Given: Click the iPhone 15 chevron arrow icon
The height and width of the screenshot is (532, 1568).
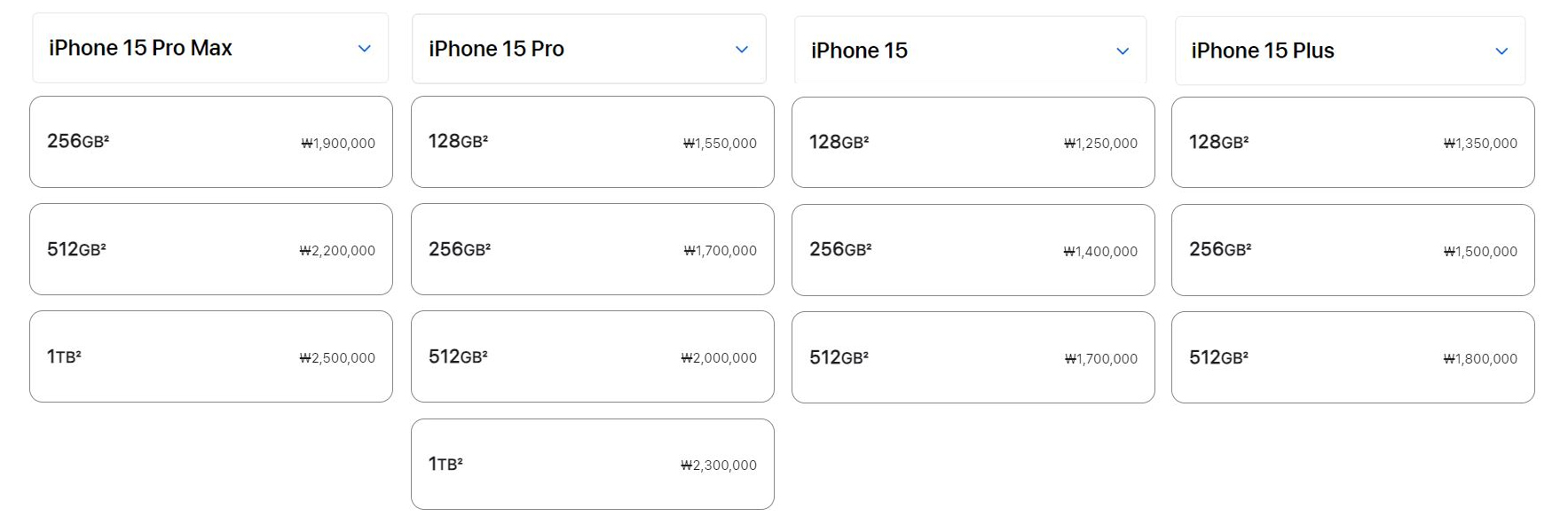Looking at the screenshot, I should tap(1123, 51).
